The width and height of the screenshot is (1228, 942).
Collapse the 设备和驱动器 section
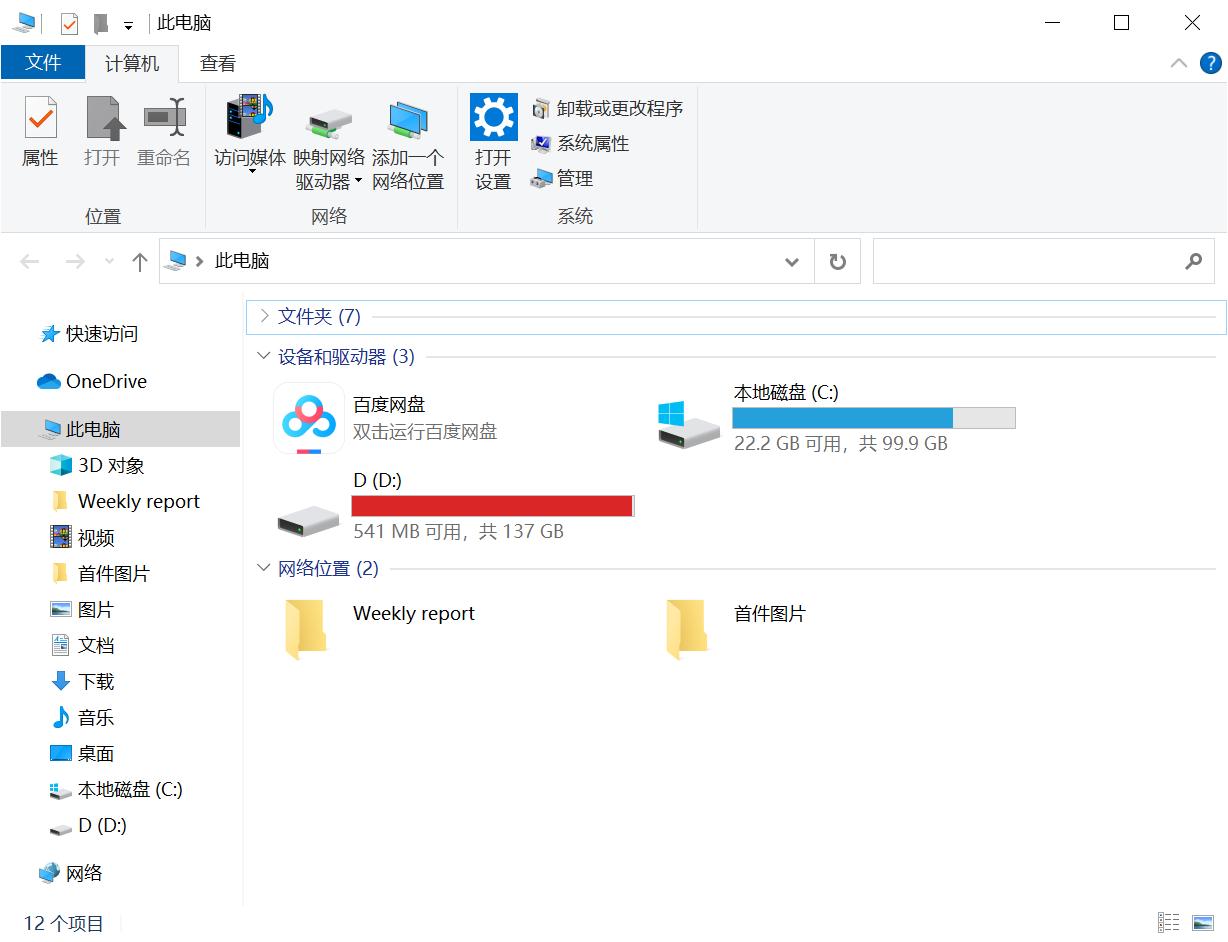coord(263,356)
